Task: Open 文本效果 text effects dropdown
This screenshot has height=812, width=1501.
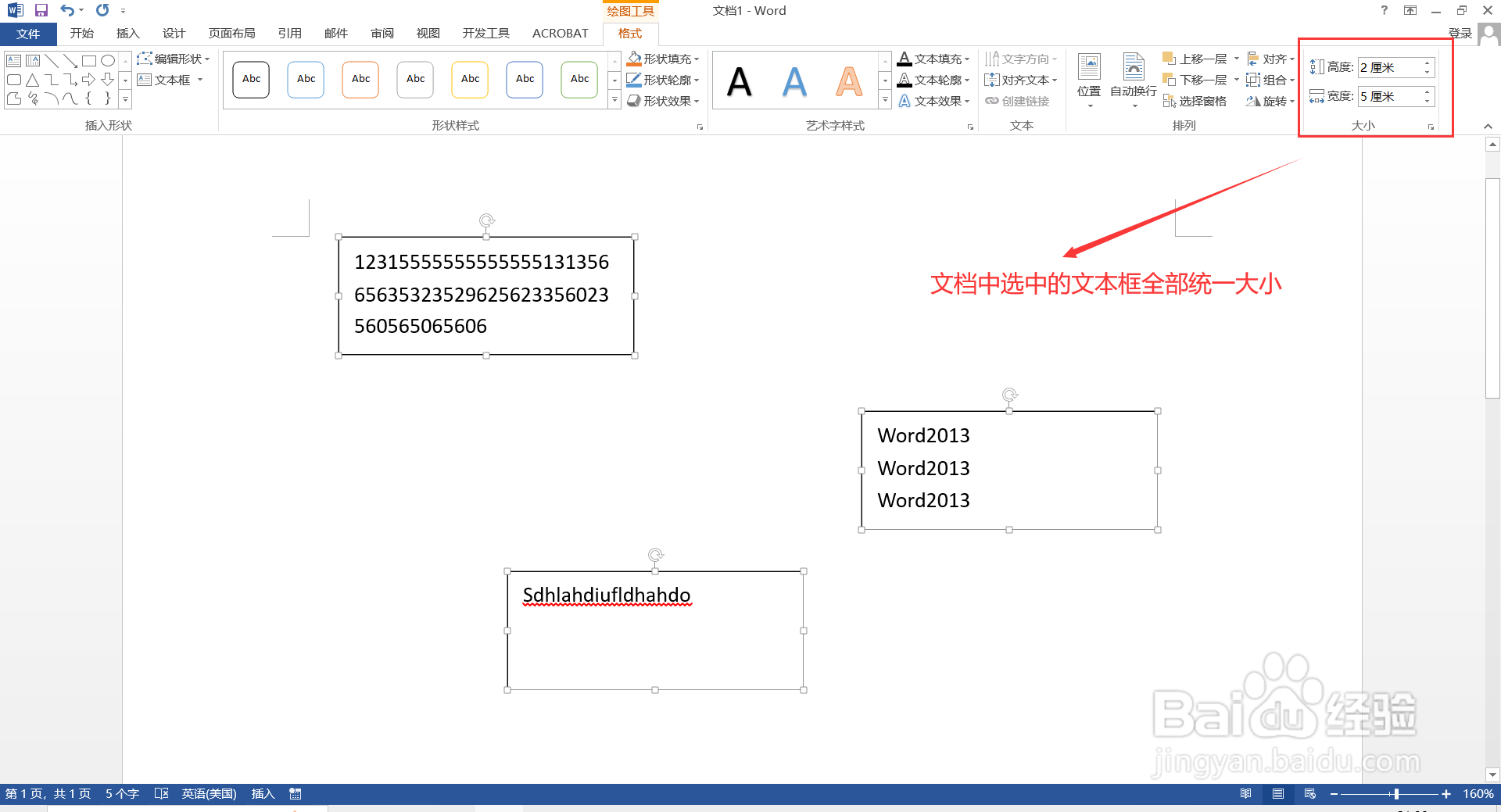Action: click(934, 102)
